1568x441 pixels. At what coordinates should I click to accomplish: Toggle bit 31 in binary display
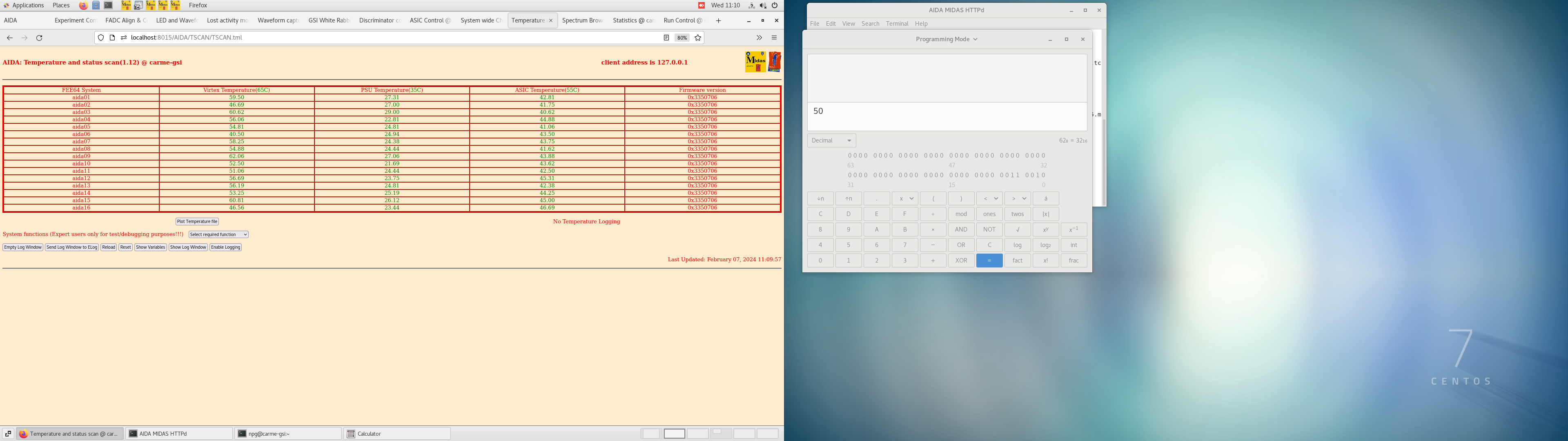click(850, 176)
